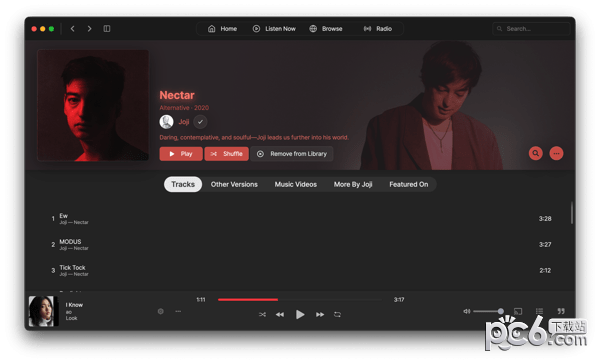Shuffle the Nectar album
The height and width of the screenshot is (363, 600).
pos(227,154)
